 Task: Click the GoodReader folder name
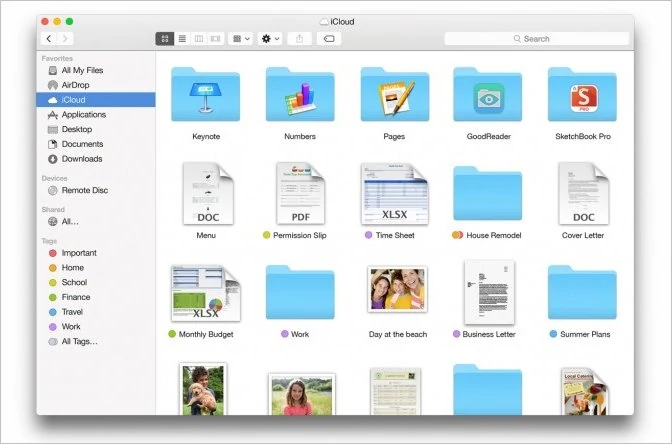(x=489, y=136)
